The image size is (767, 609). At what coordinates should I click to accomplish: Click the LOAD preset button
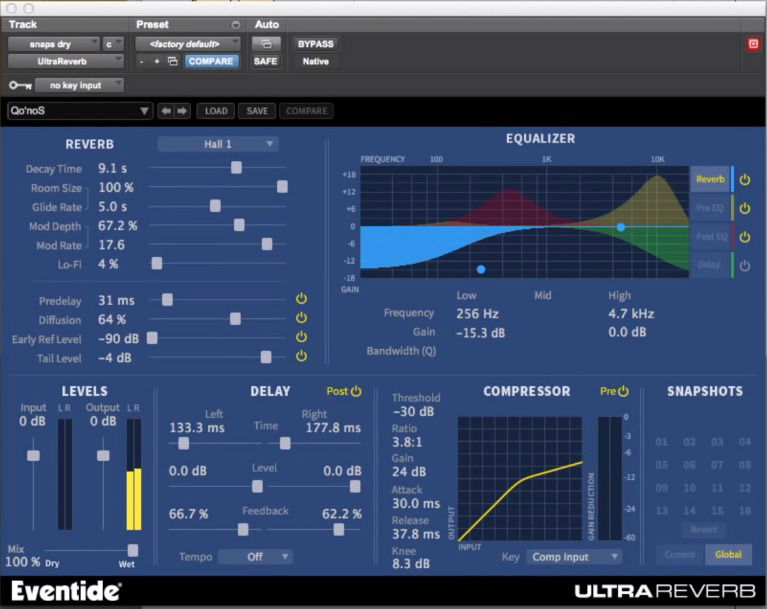[217, 111]
